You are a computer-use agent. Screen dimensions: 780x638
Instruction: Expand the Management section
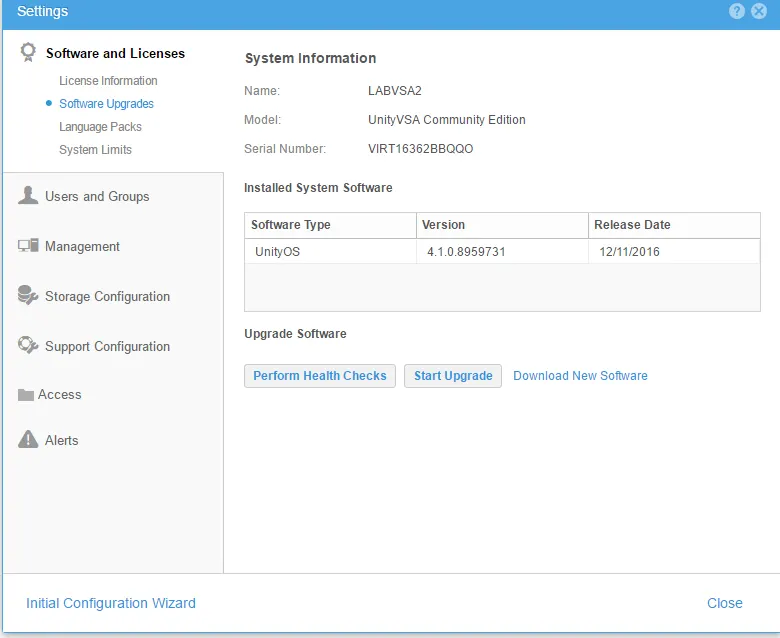coord(82,246)
